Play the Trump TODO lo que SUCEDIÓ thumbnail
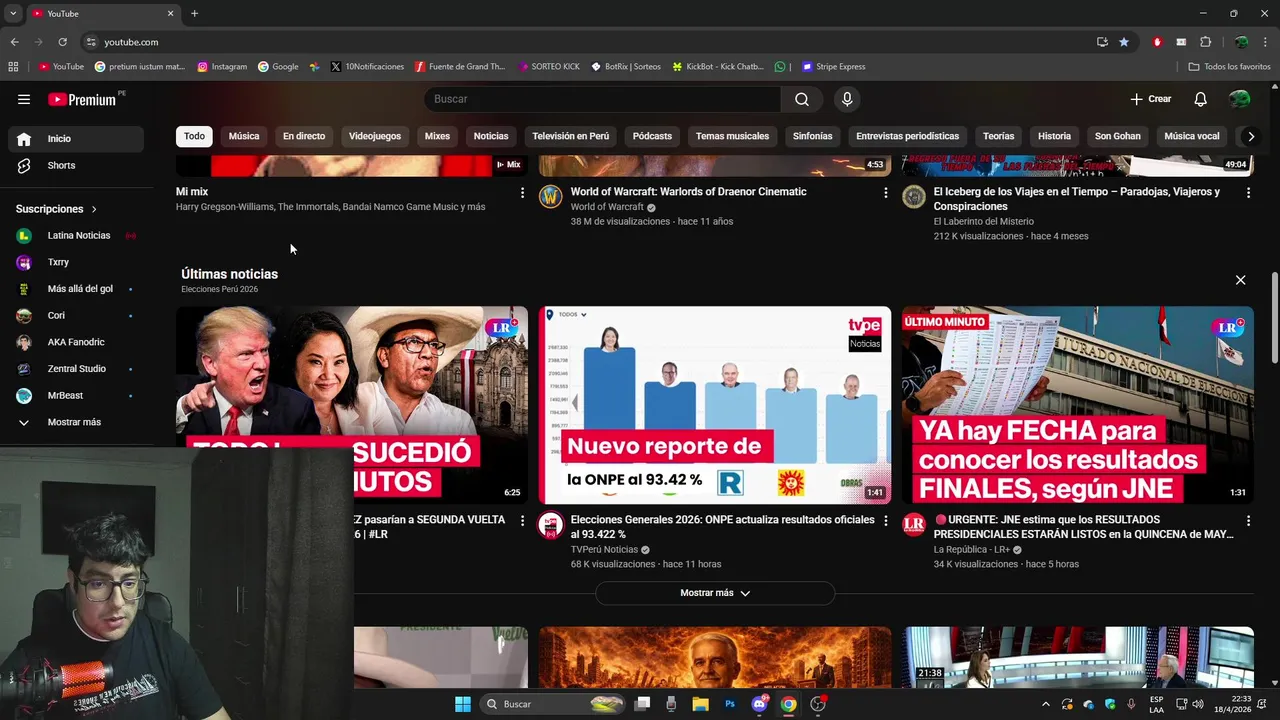The width and height of the screenshot is (1280, 720). pos(352,405)
